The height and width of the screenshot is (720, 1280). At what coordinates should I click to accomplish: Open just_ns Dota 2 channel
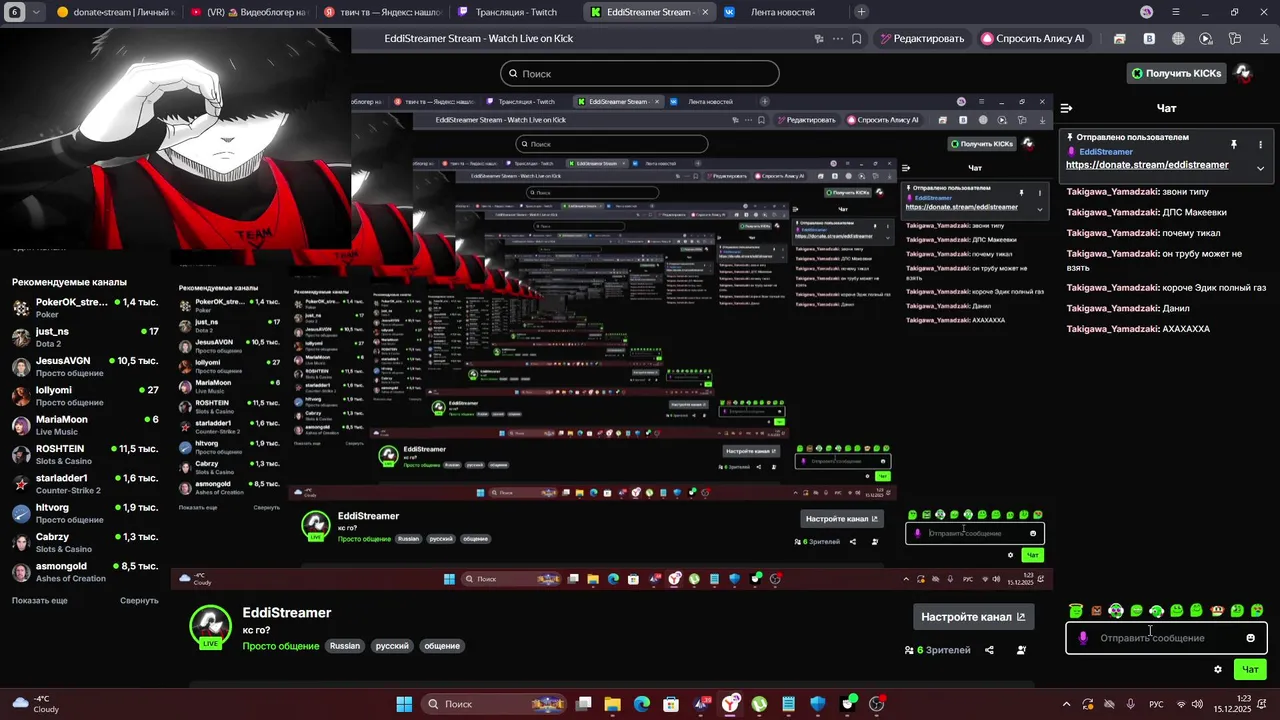click(x=85, y=336)
